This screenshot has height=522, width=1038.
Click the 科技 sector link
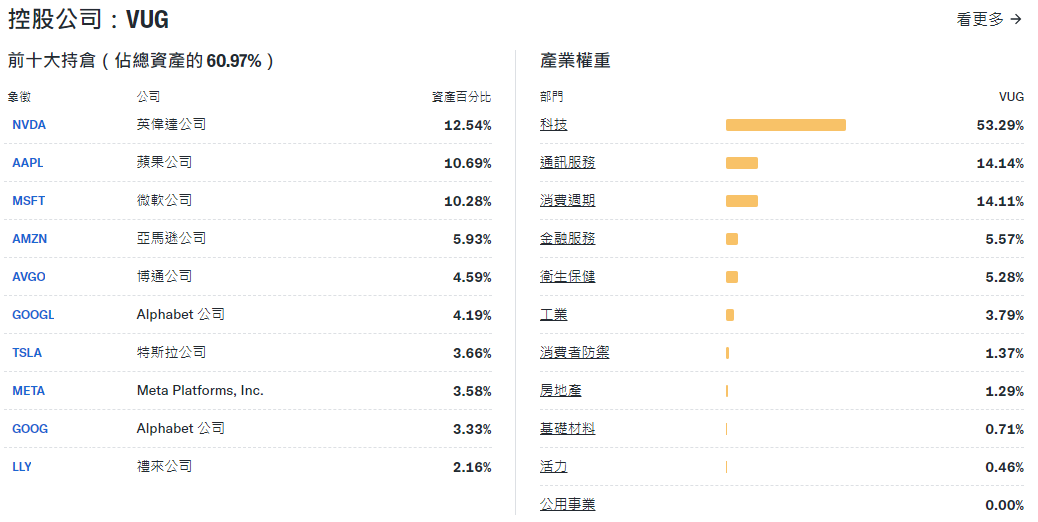[x=553, y=125]
